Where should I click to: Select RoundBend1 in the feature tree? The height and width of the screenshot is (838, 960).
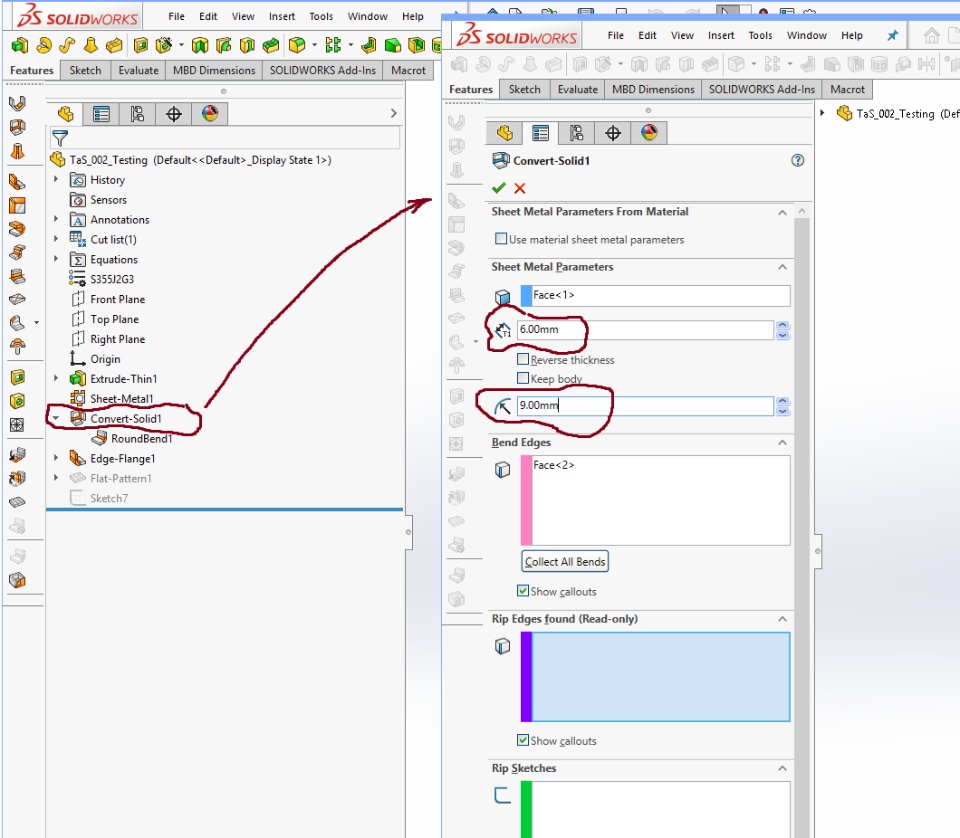coord(141,438)
